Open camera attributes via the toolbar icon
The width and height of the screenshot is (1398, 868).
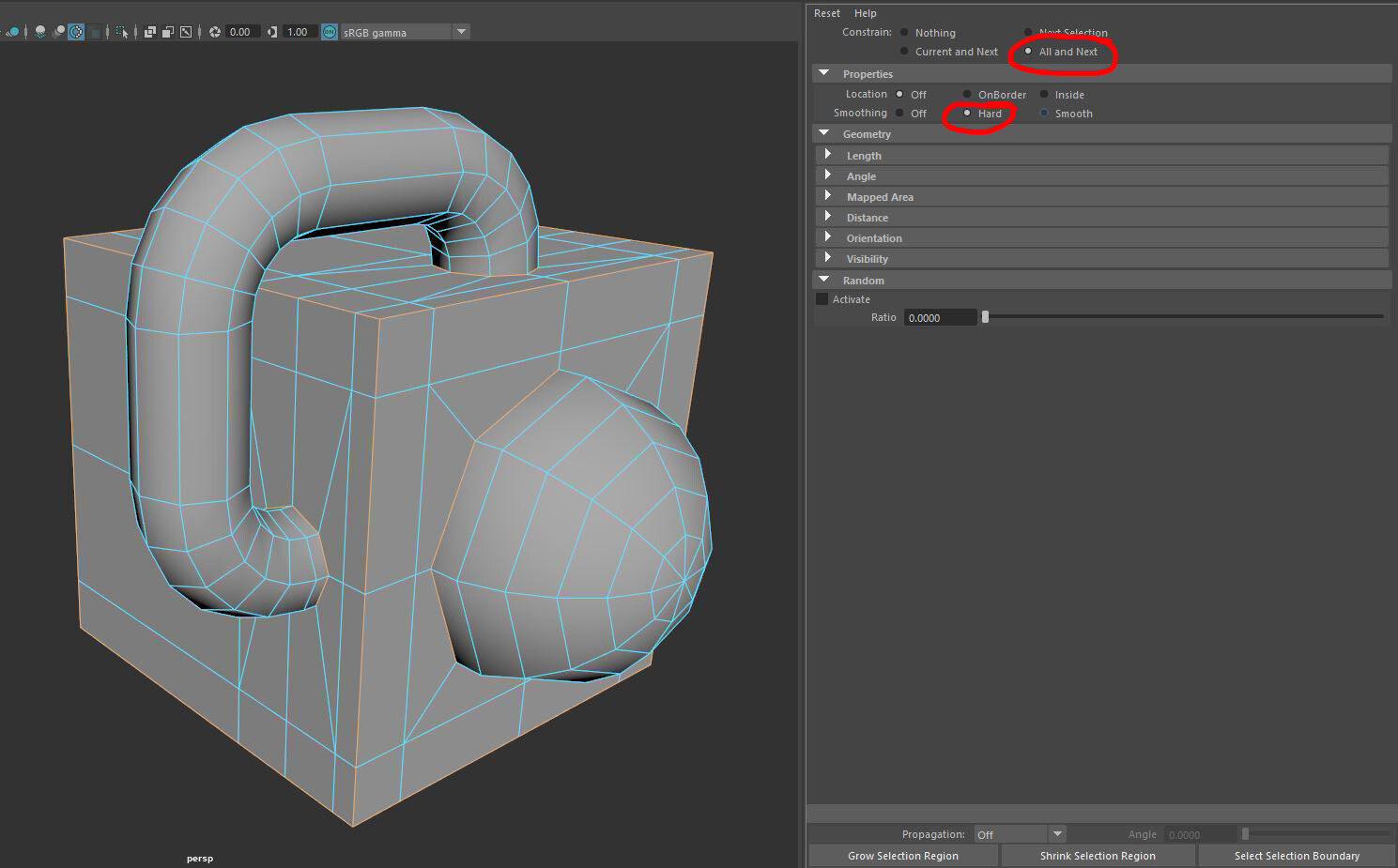coord(59,31)
